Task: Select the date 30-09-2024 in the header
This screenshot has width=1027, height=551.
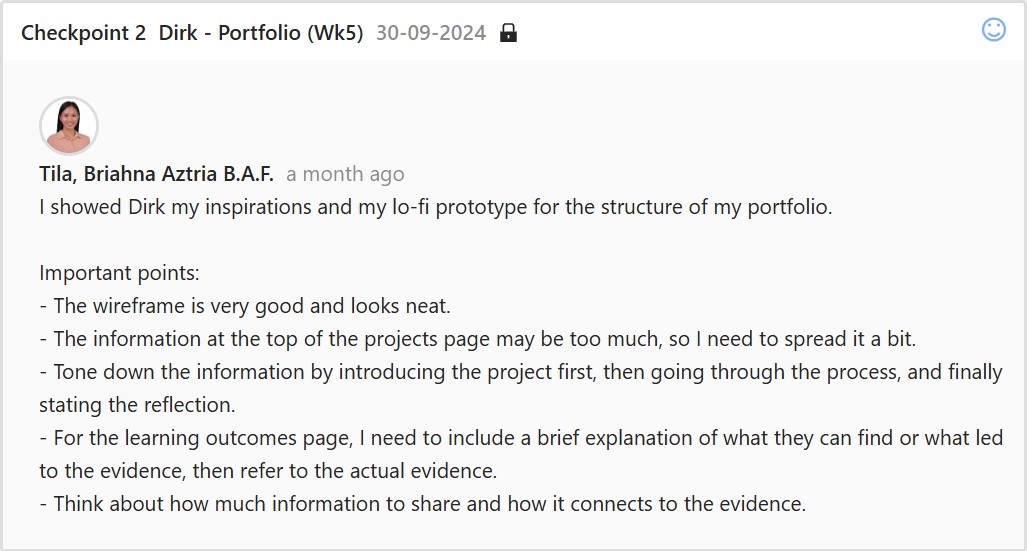Action: (431, 33)
